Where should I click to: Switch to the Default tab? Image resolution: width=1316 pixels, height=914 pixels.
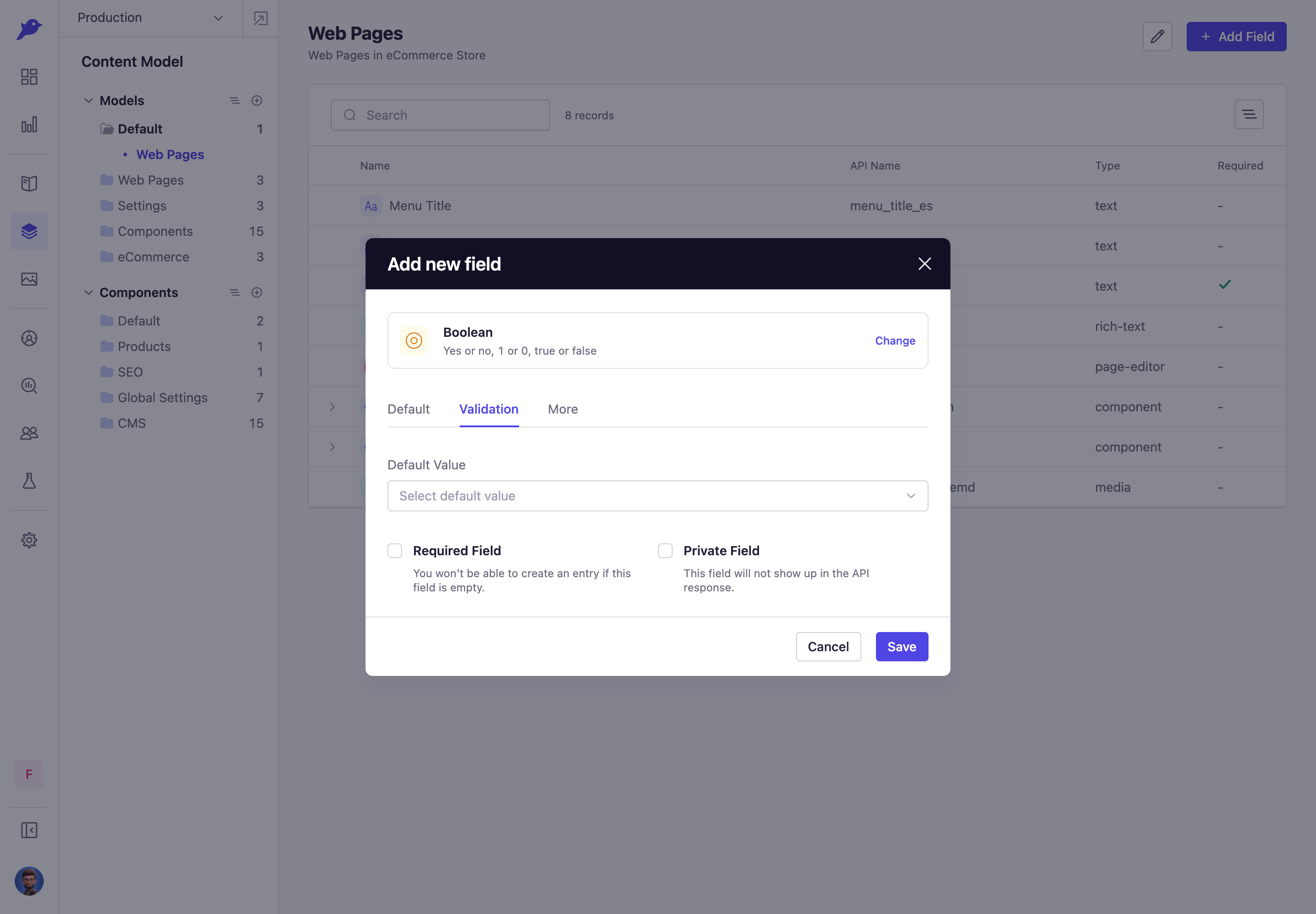coord(409,409)
